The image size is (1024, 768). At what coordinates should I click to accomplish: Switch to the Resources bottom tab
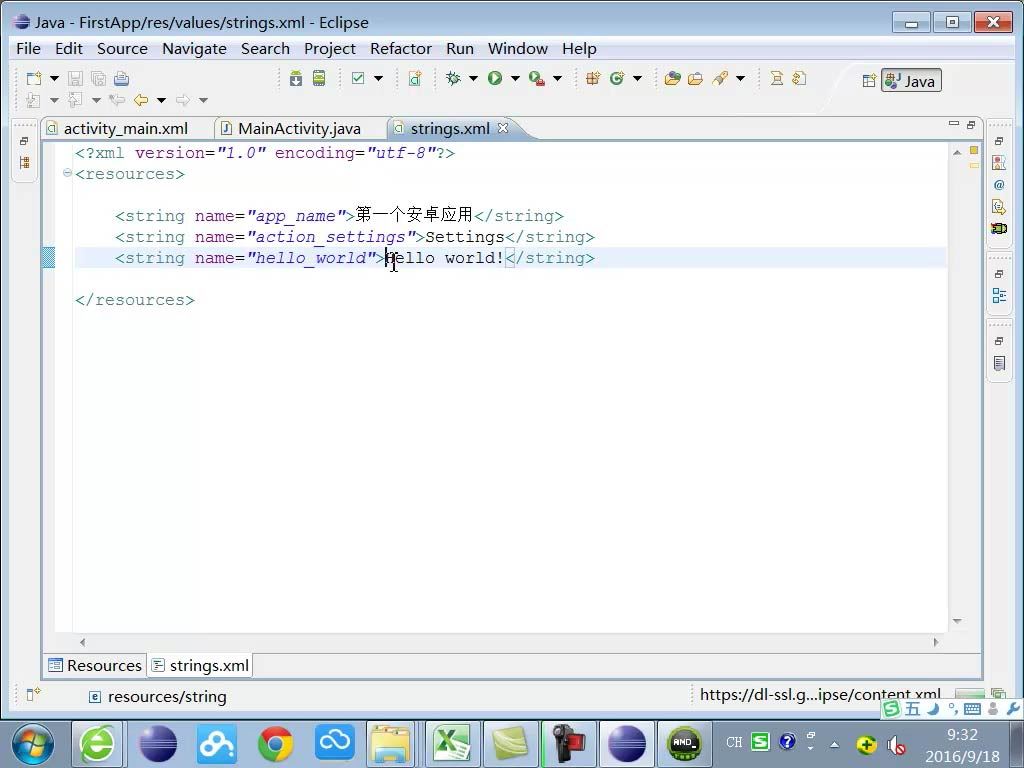(95, 665)
